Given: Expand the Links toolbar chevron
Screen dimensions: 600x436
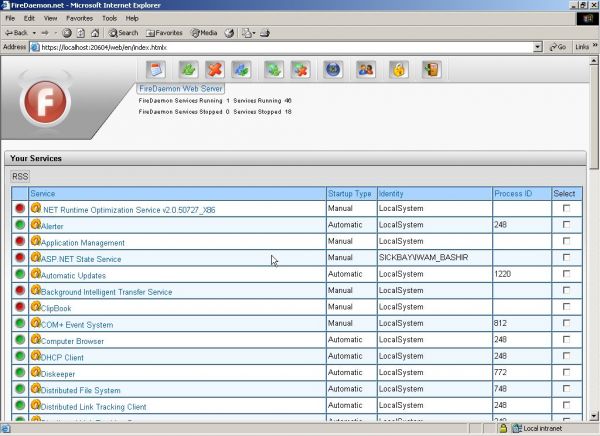Looking at the screenshot, I should pyautogui.click(x=595, y=46).
